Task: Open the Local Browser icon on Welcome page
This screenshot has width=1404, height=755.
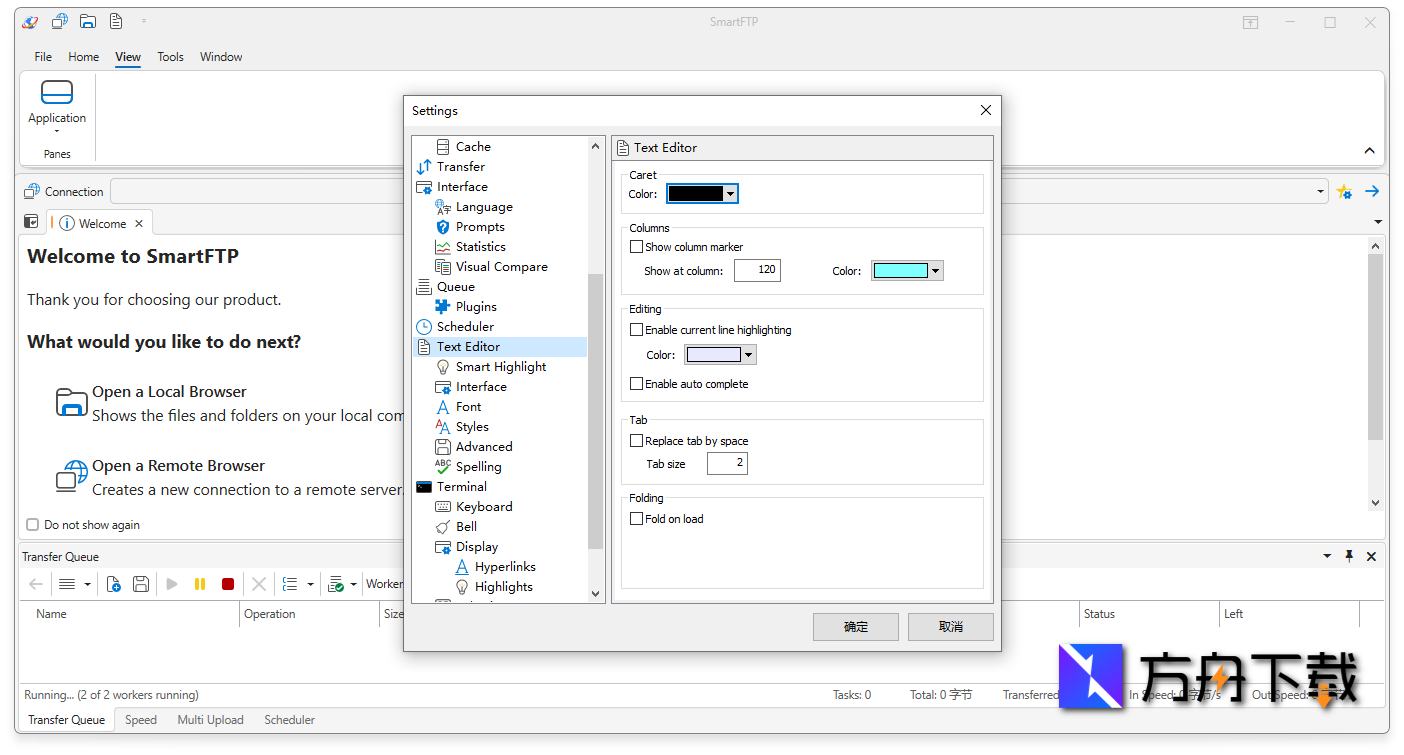Action: click(x=72, y=403)
